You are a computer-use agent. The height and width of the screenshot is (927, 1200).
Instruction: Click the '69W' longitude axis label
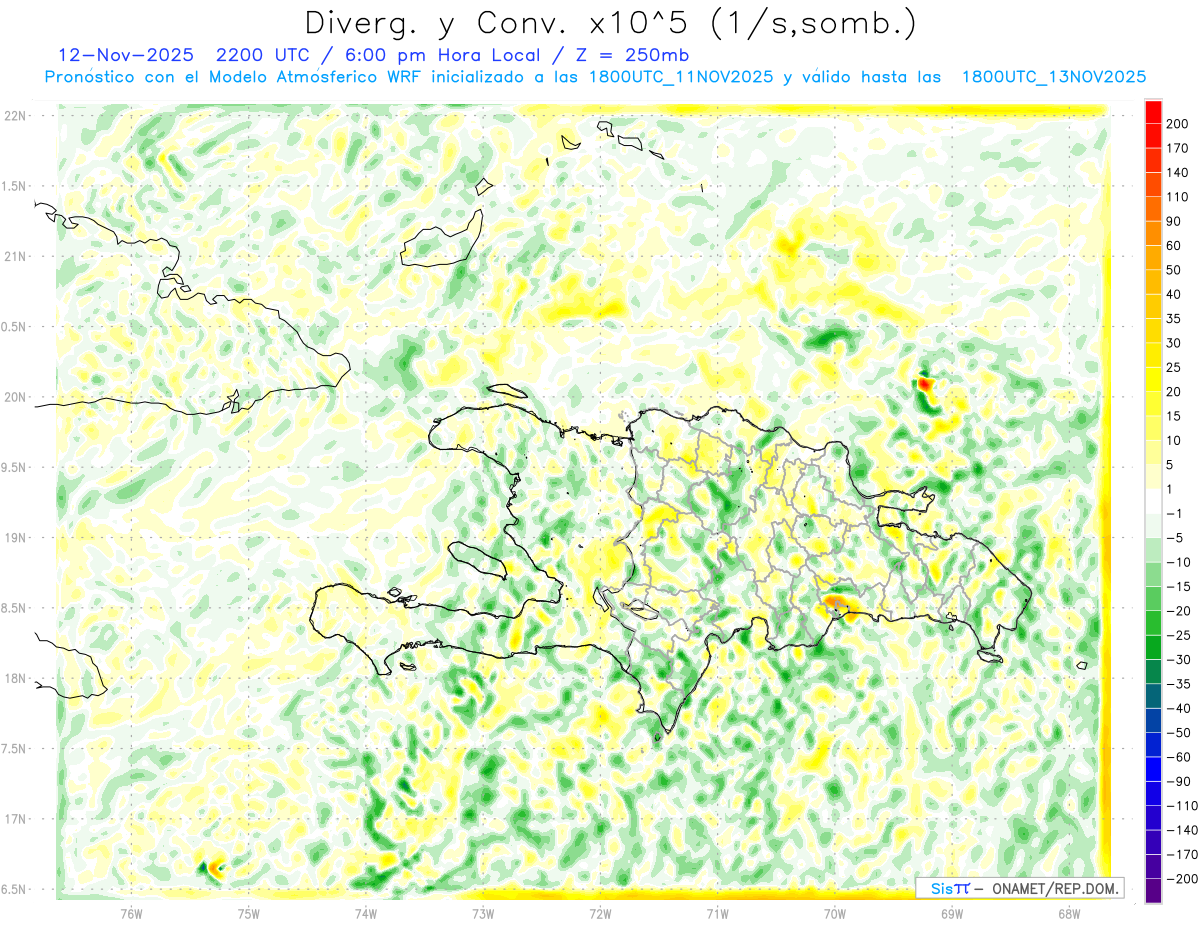[x=951, y=914]
